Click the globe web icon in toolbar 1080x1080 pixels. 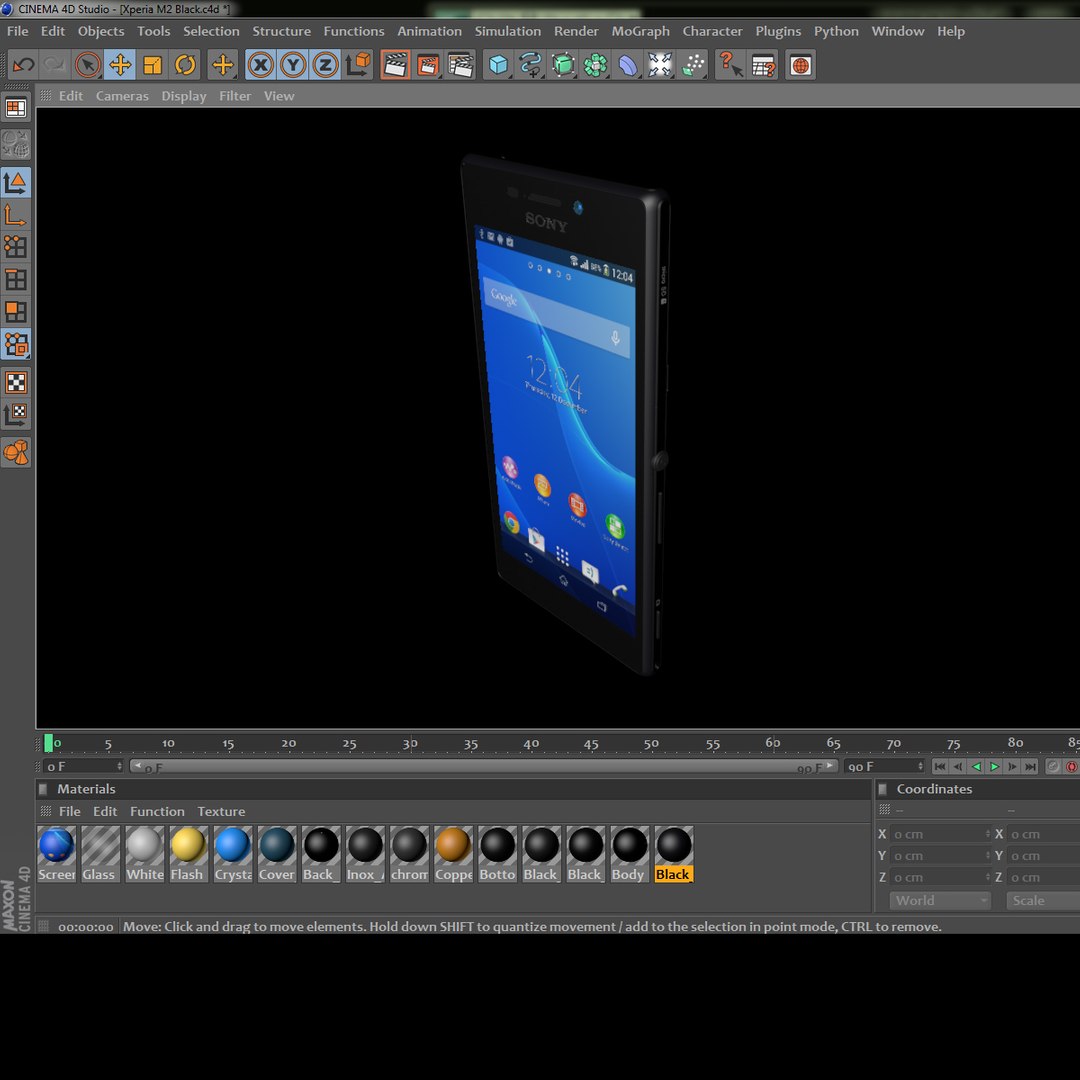[x=800, y=65]
